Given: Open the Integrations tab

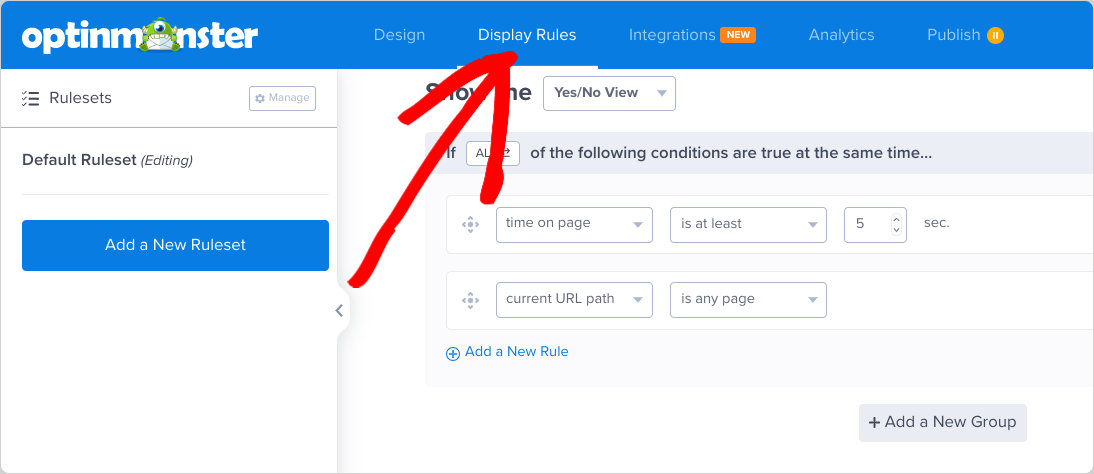Looking at the screenshot, I should click(x=672, y=35).
